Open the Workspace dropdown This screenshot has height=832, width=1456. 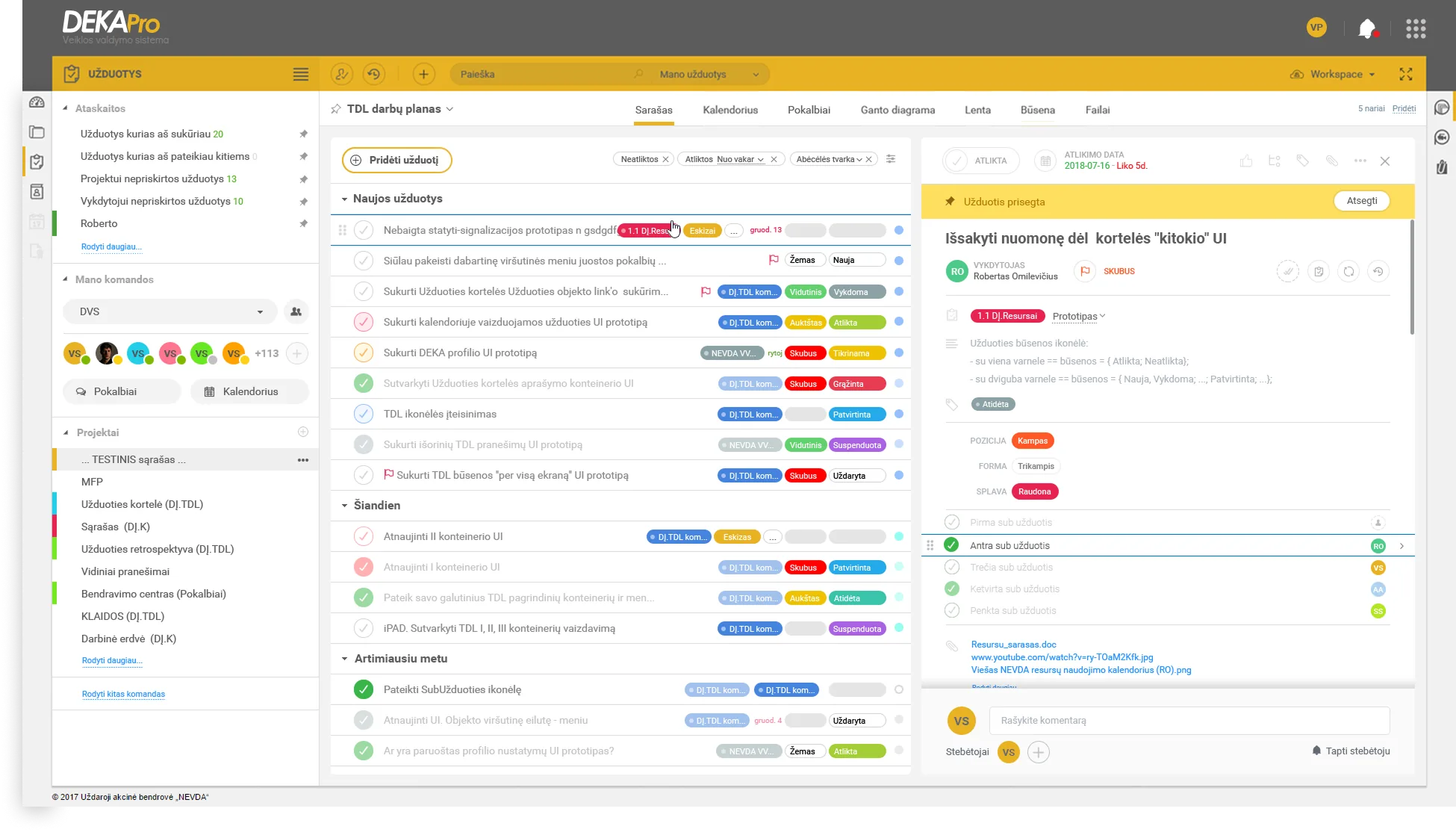1333,74
